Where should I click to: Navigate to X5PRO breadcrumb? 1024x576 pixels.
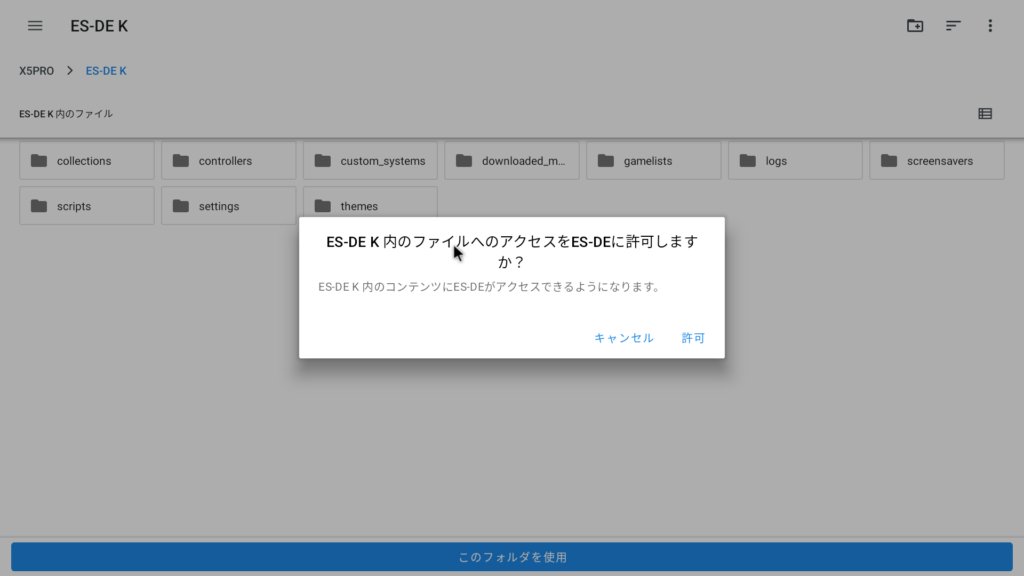coord(37,71)
